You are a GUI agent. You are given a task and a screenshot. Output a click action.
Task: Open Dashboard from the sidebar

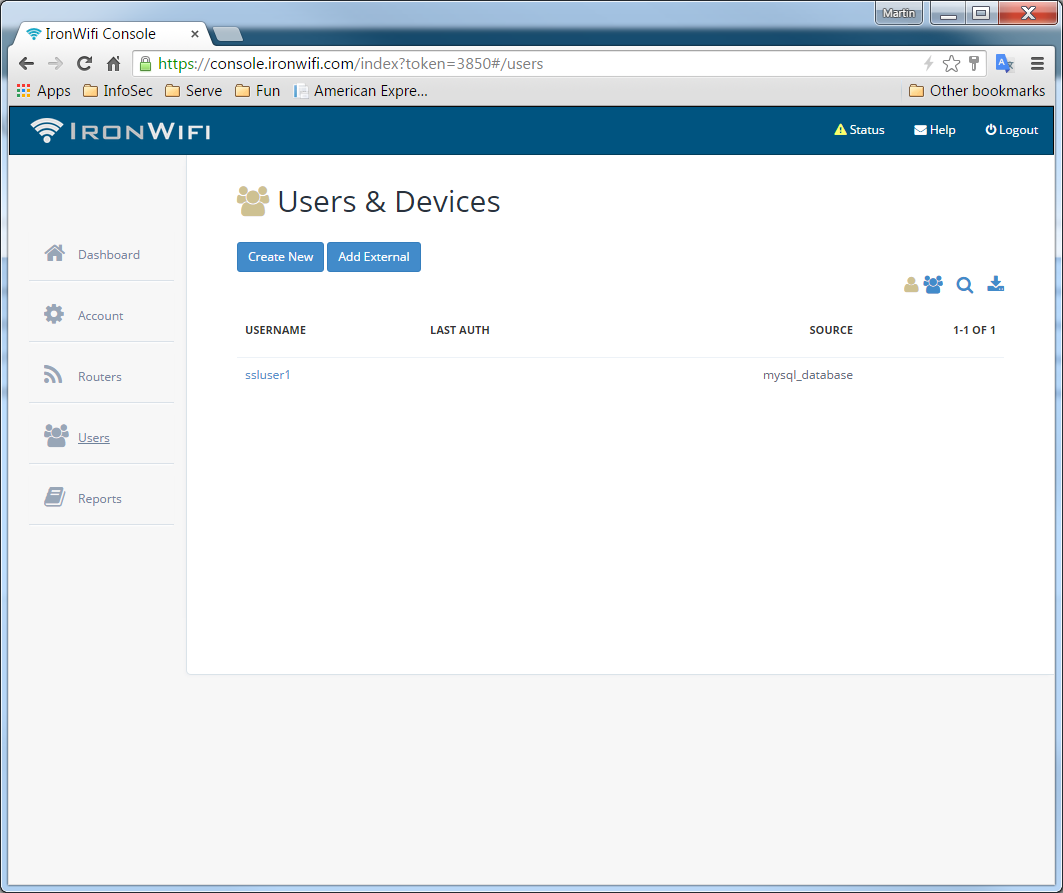pyautogui.click(x=108, y=255)
